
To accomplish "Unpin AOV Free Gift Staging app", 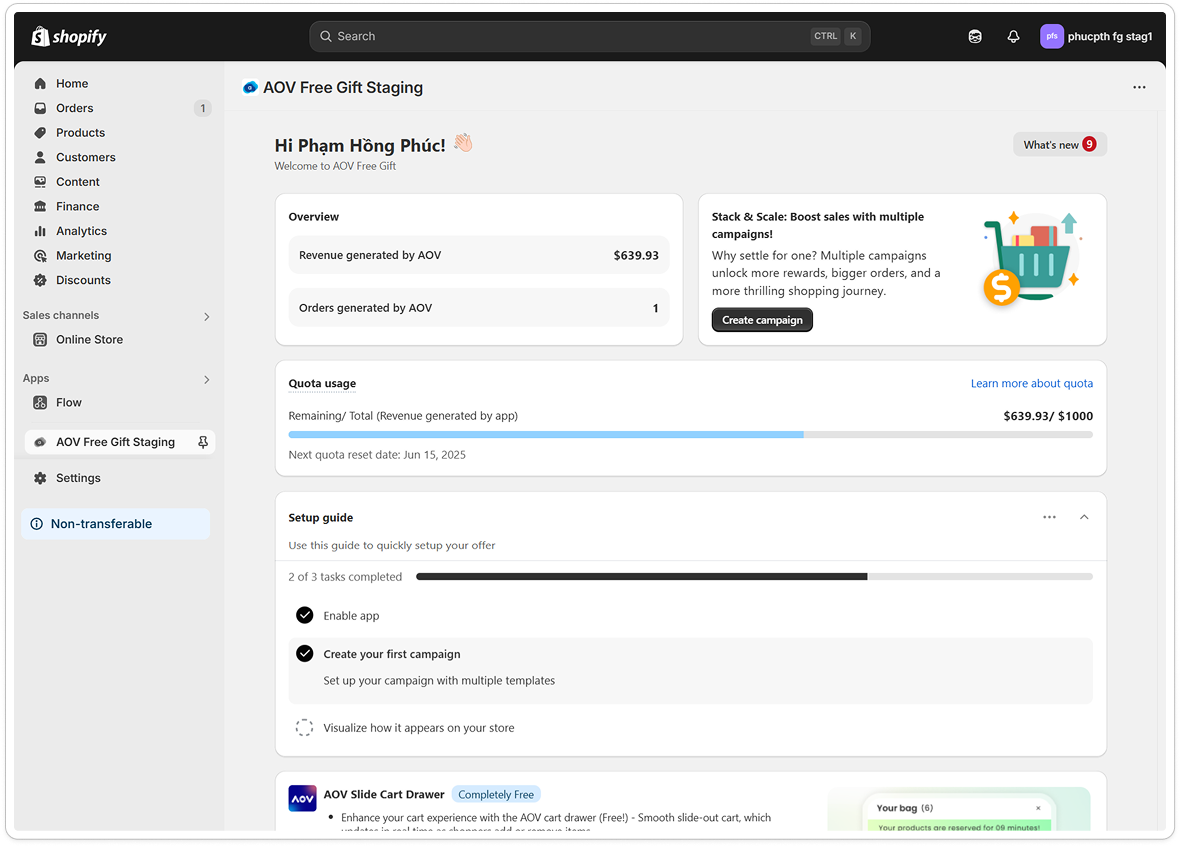I will tap(203, 442).
